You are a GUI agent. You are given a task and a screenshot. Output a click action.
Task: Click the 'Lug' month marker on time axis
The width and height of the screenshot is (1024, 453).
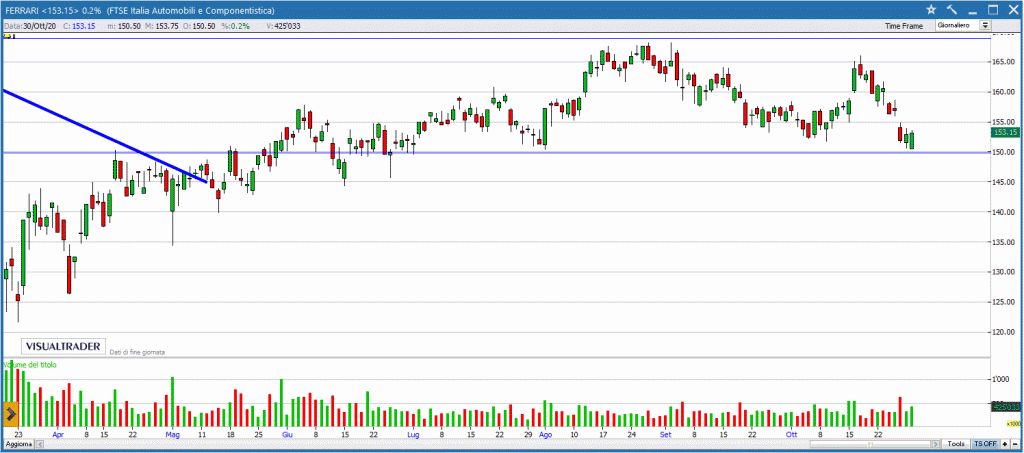click(x=413, y=434)
